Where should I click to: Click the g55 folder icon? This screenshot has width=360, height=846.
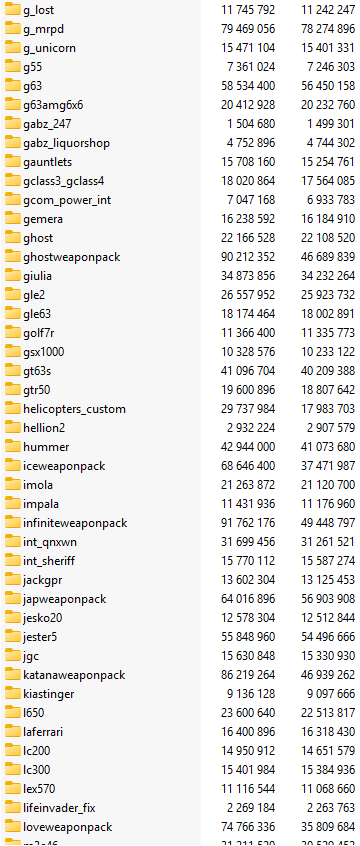[x=12, y=66]
